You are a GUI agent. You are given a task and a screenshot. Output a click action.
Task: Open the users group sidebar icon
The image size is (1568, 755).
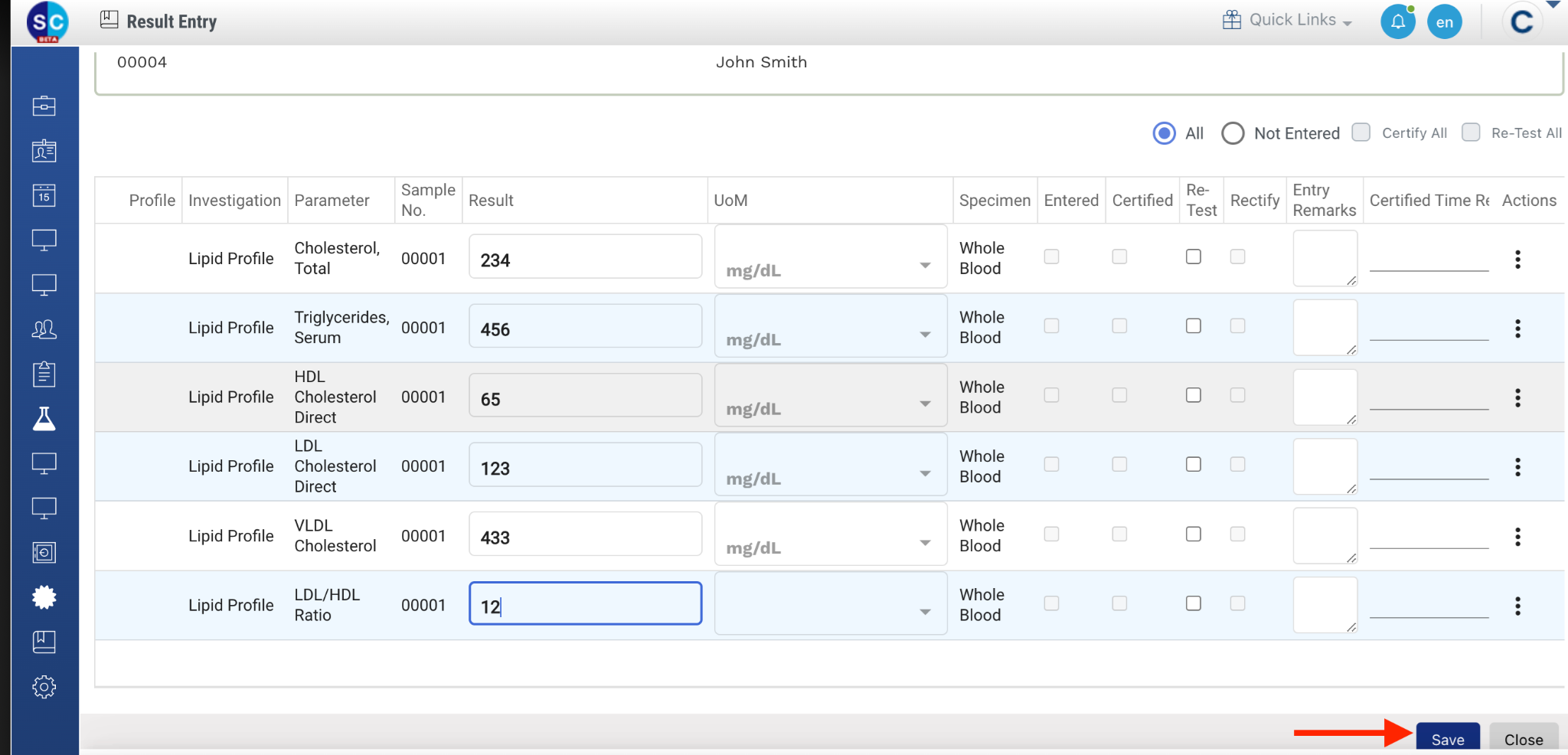point(44,329)
